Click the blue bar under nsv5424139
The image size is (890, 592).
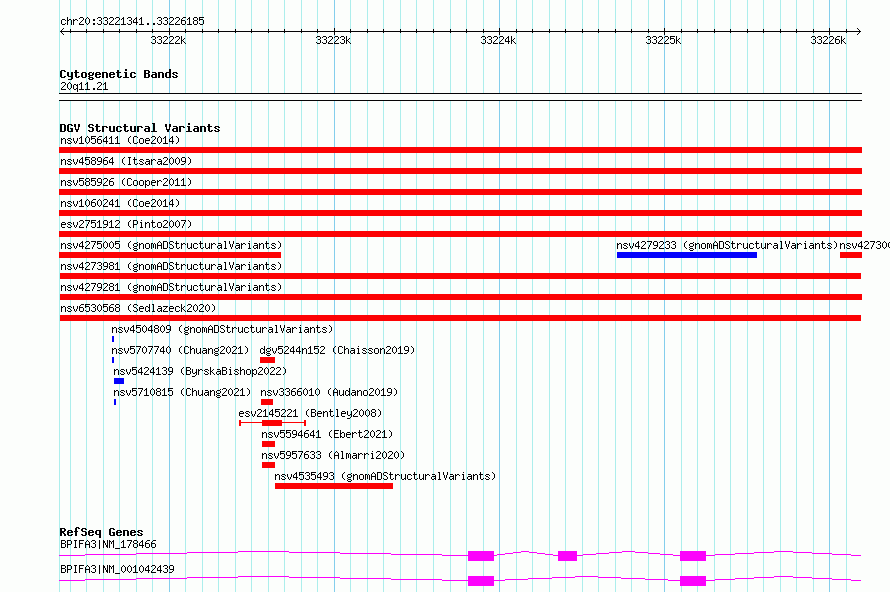pyautogui.click(x=119, y=381)
